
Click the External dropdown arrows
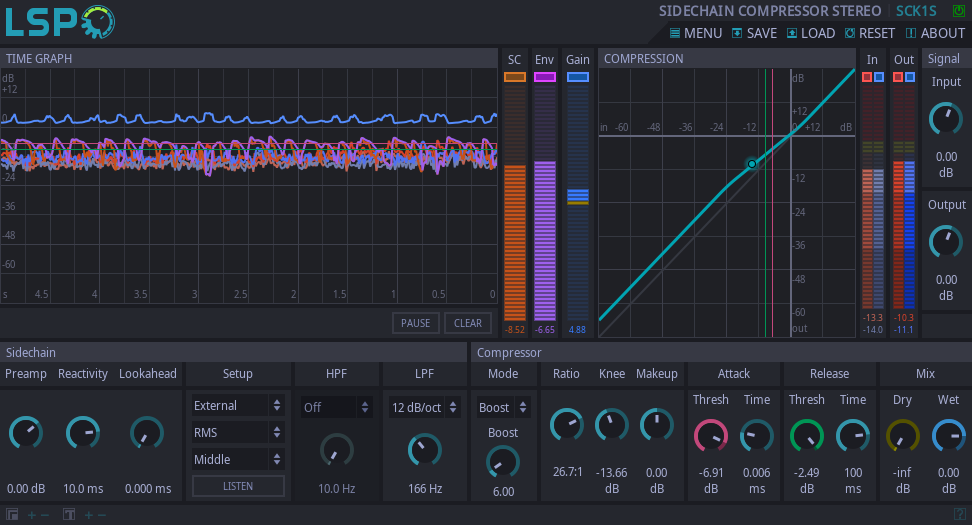[276, 405]
